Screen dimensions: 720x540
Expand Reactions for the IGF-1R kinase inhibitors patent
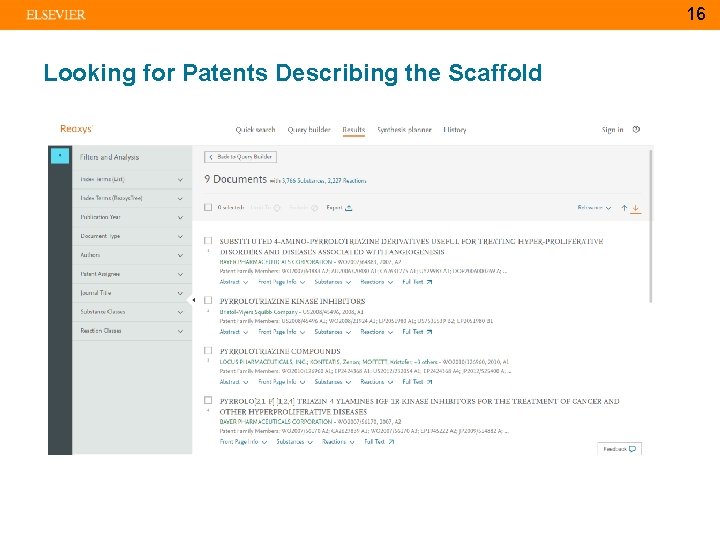pyautogui.click(x=338, y=442)
